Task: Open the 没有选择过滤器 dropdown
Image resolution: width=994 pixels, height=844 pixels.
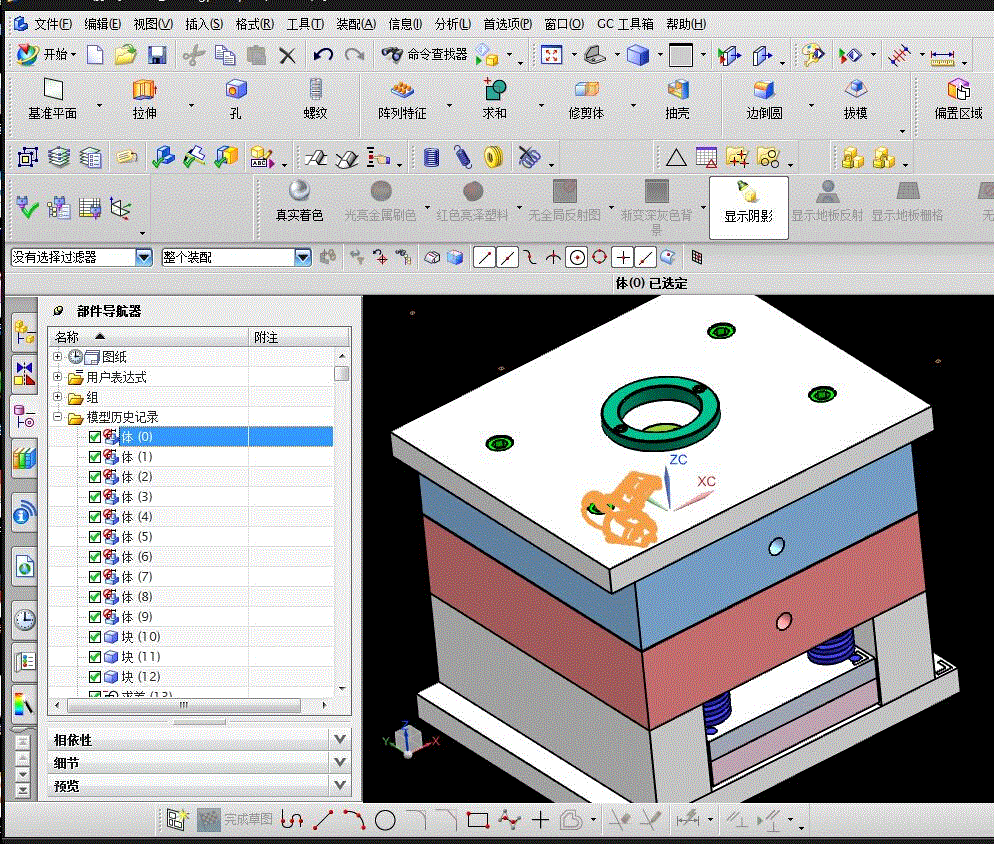Action: tap(144, 257)
